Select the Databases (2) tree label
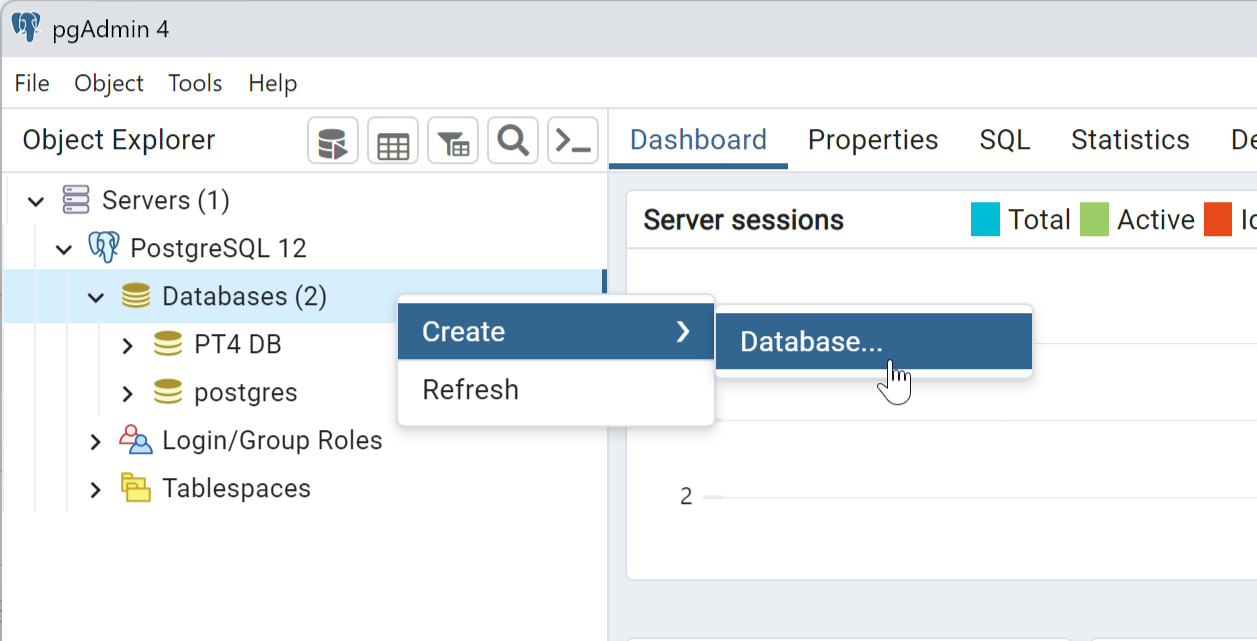The image size is (1257, 641). [x=244, y=296]
